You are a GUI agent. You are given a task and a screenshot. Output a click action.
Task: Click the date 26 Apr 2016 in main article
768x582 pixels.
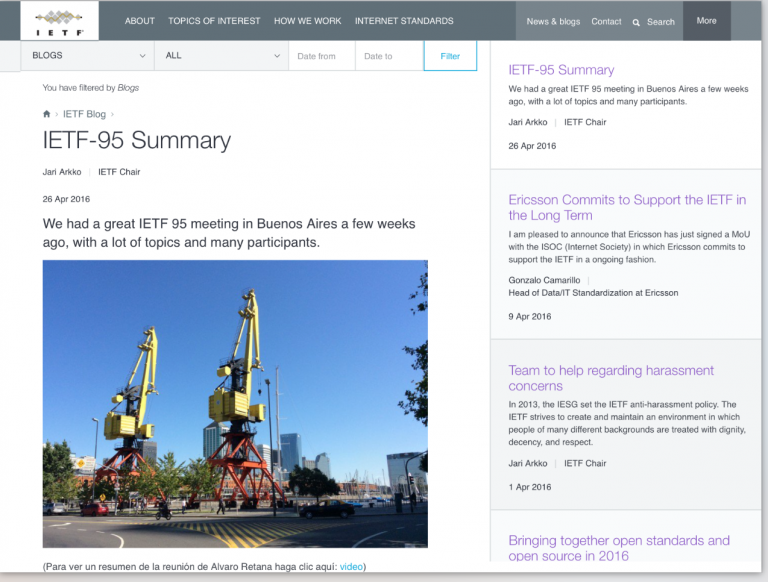(x=66, y=199)
